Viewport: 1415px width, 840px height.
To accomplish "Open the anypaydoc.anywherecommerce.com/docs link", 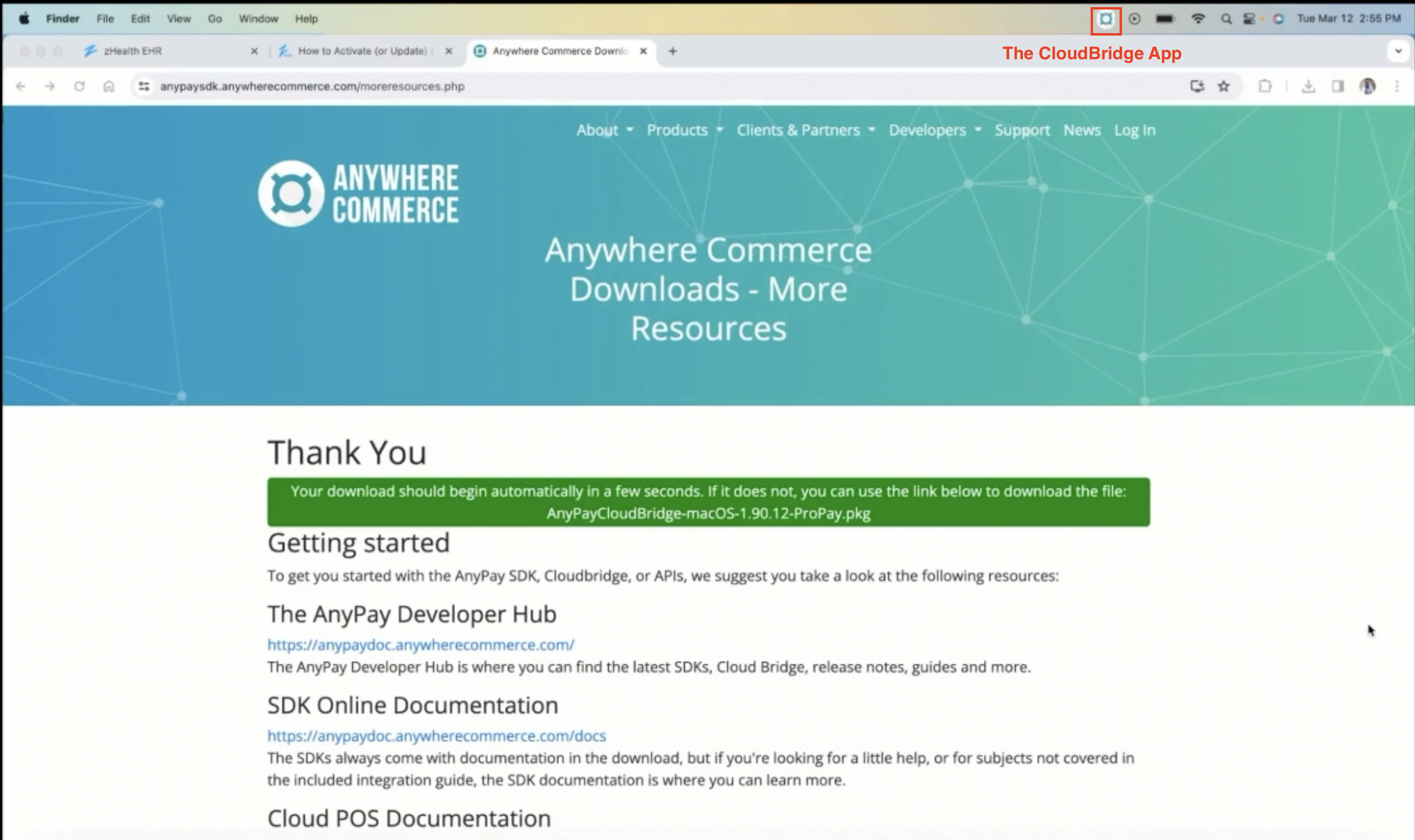I will coord(437,735).
